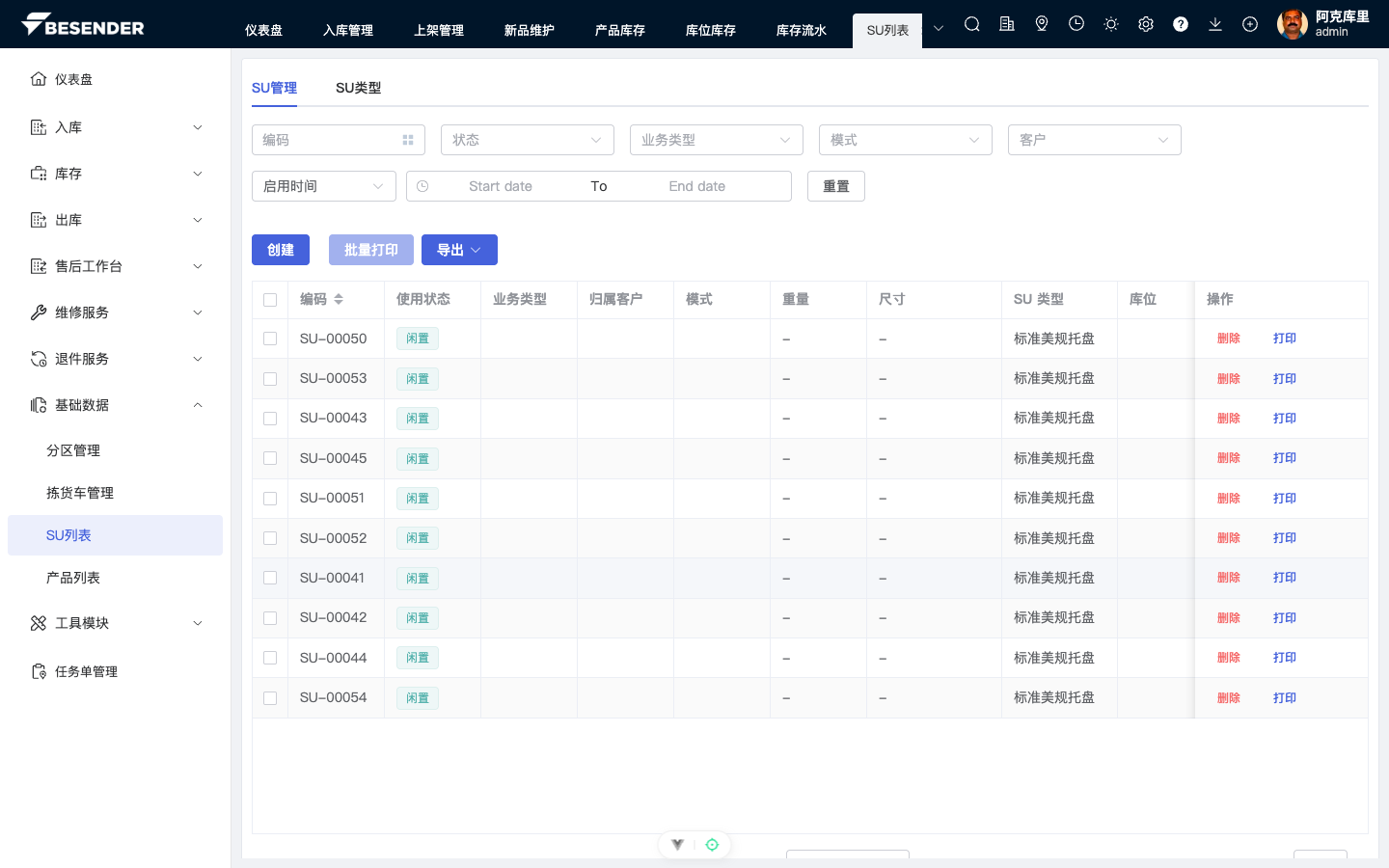Click the 创建 button

click(281, 250)
